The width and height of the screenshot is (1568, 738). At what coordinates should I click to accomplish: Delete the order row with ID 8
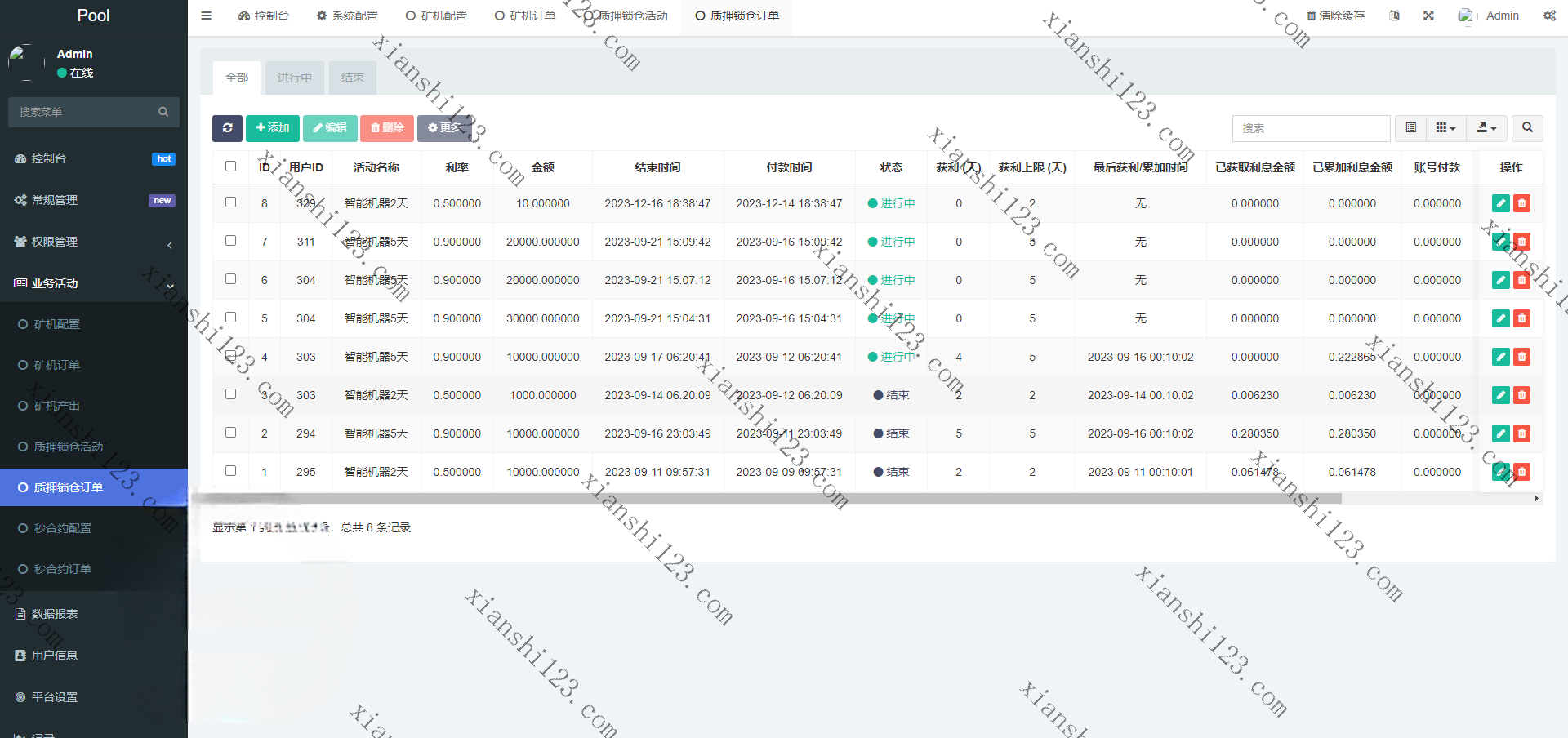click(1521, 203)
